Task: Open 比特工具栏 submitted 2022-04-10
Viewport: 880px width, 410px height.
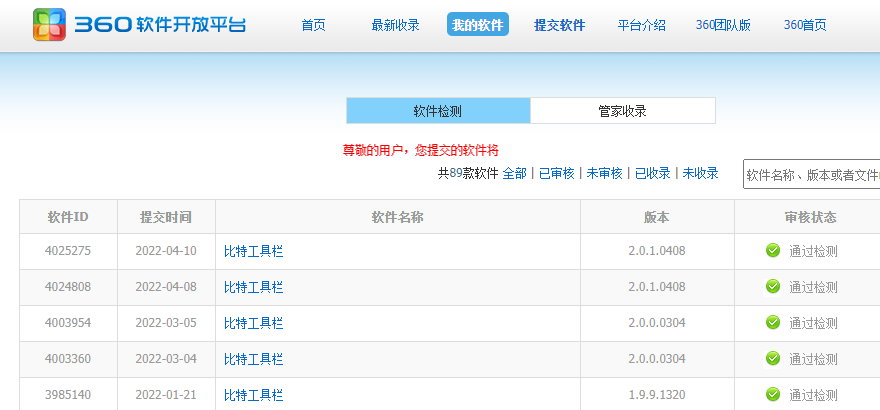Action: [254, 251]
